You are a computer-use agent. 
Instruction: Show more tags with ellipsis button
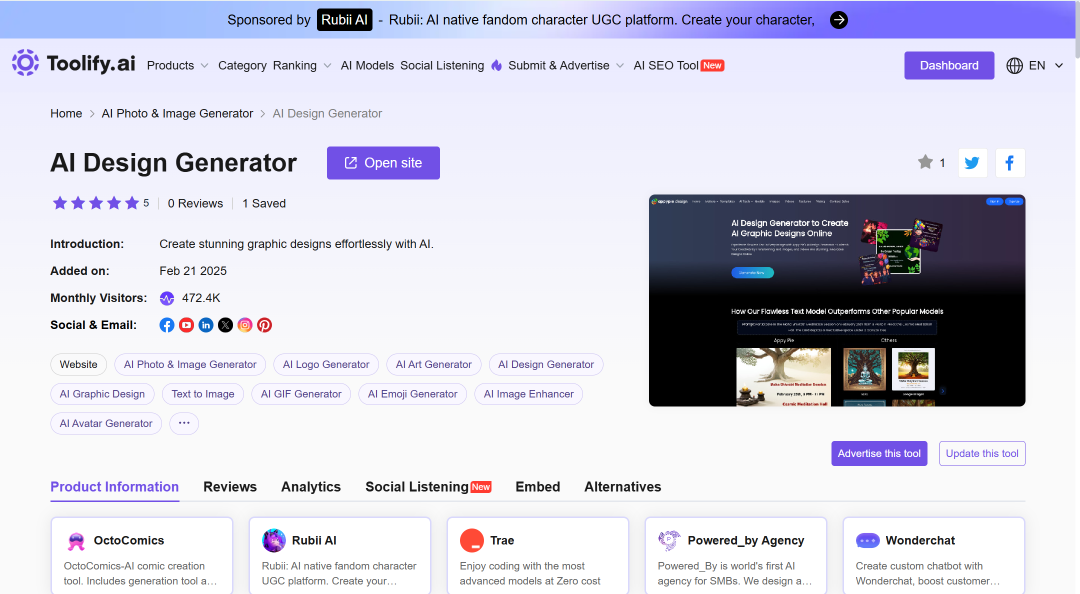[184, 423]
